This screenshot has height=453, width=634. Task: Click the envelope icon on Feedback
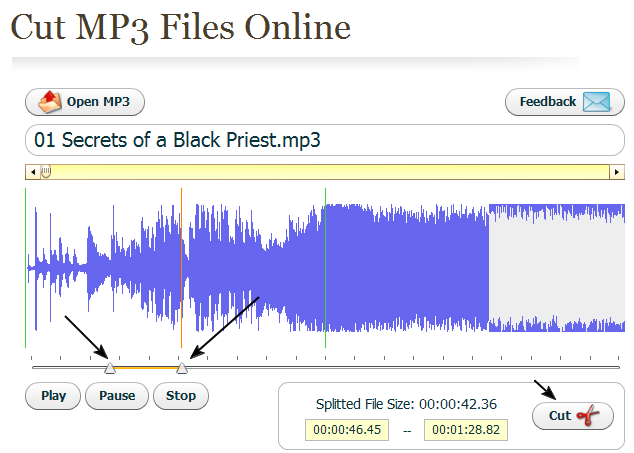[x=596, y=102]
